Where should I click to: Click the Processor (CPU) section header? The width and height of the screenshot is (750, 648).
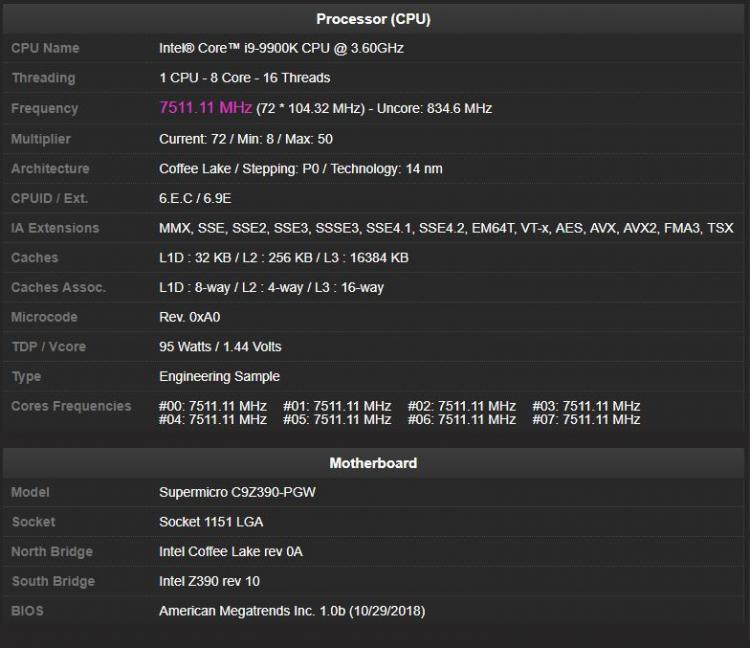click(x=373, y=19)
